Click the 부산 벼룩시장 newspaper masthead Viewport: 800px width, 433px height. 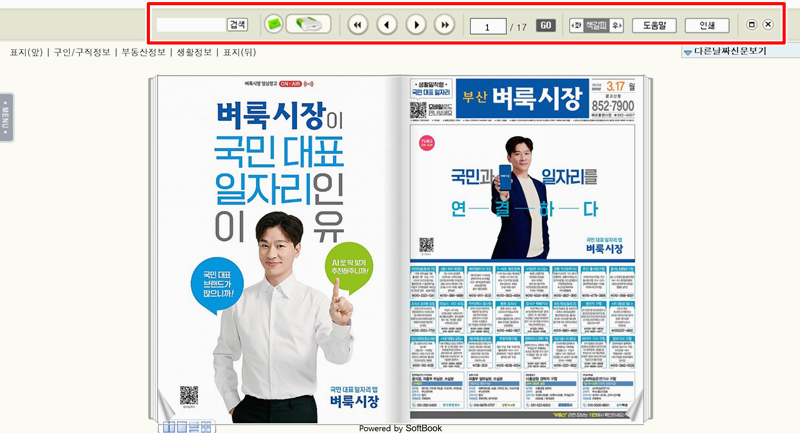coord(522,97)
